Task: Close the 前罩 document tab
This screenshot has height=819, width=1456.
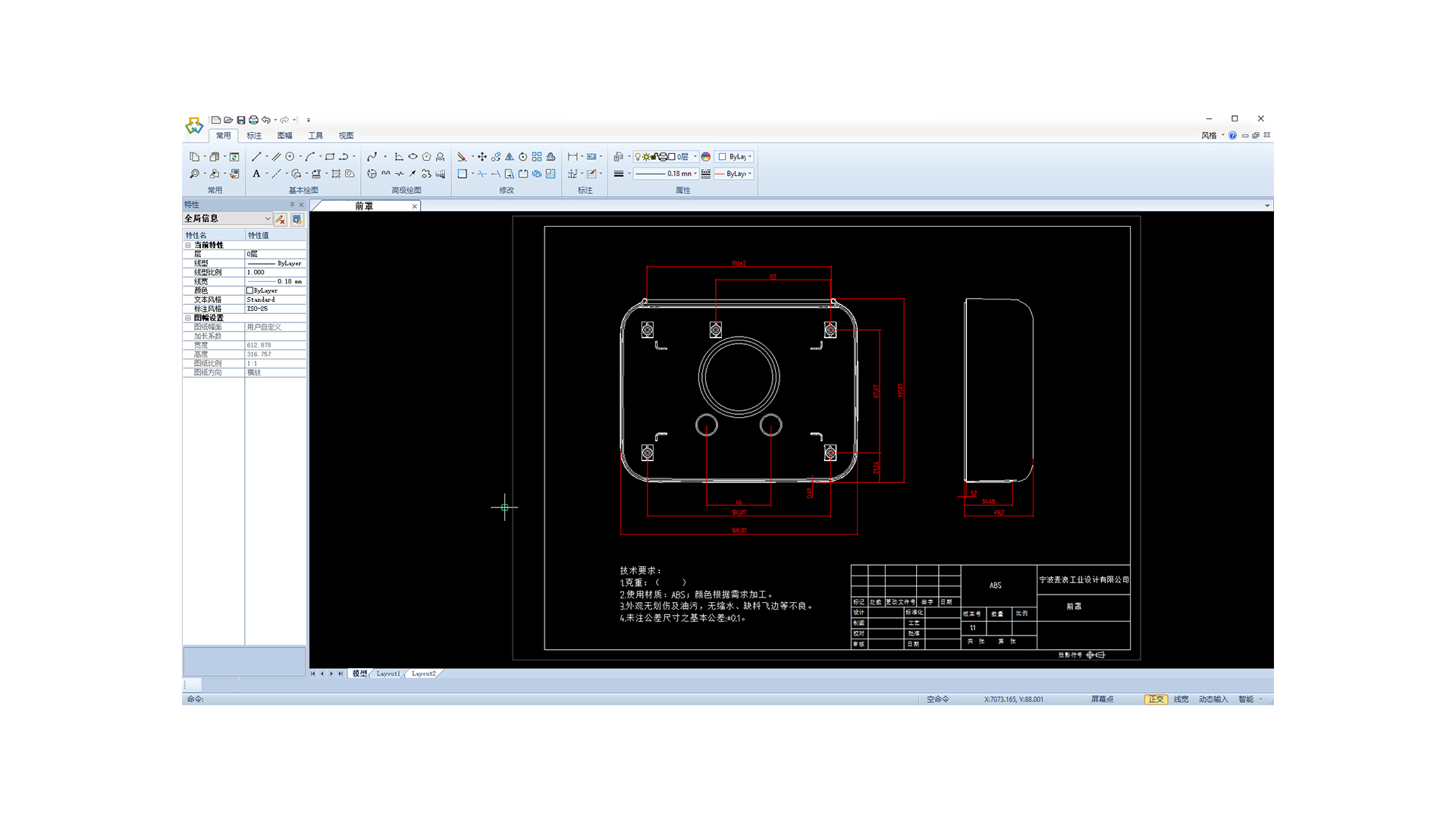Action: click(415, 206)
